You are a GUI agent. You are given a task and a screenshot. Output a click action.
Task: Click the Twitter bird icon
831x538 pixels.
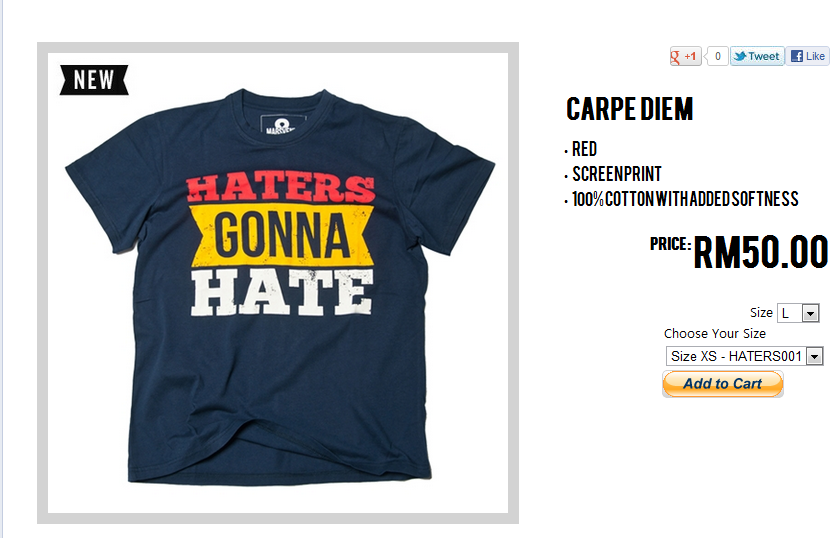click(x=740, y=56)
